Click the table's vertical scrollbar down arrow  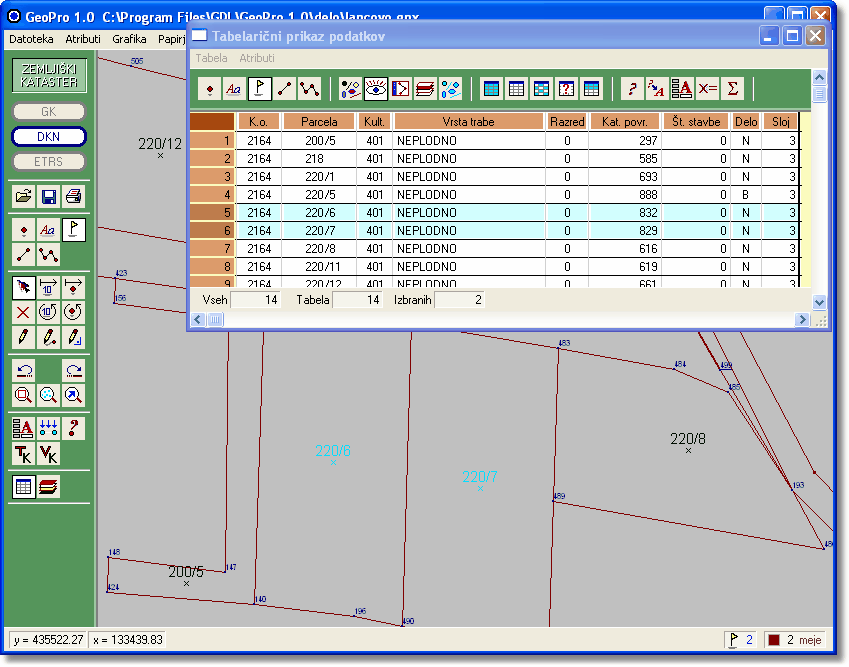[x=819, y=302]
